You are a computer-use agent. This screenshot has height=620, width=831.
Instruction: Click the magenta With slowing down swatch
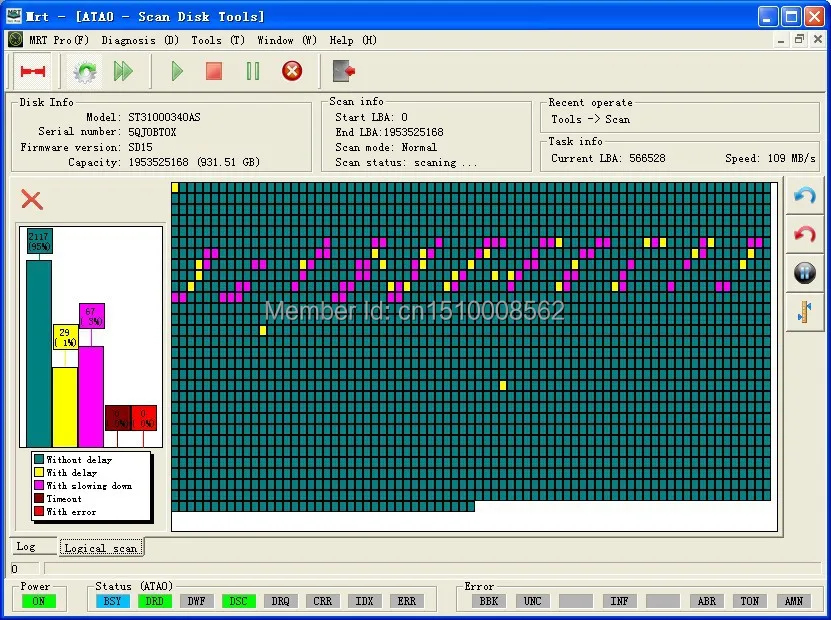[39, 485]
